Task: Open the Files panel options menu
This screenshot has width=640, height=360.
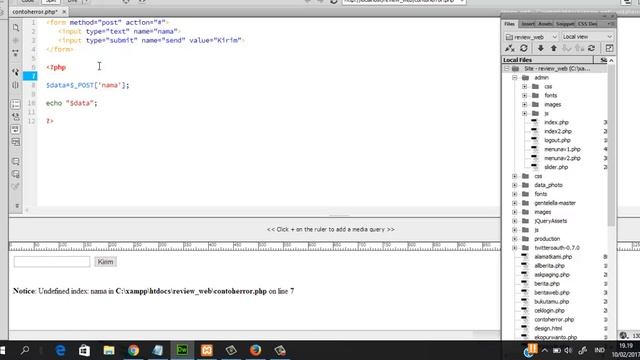Action: point(610,24)
